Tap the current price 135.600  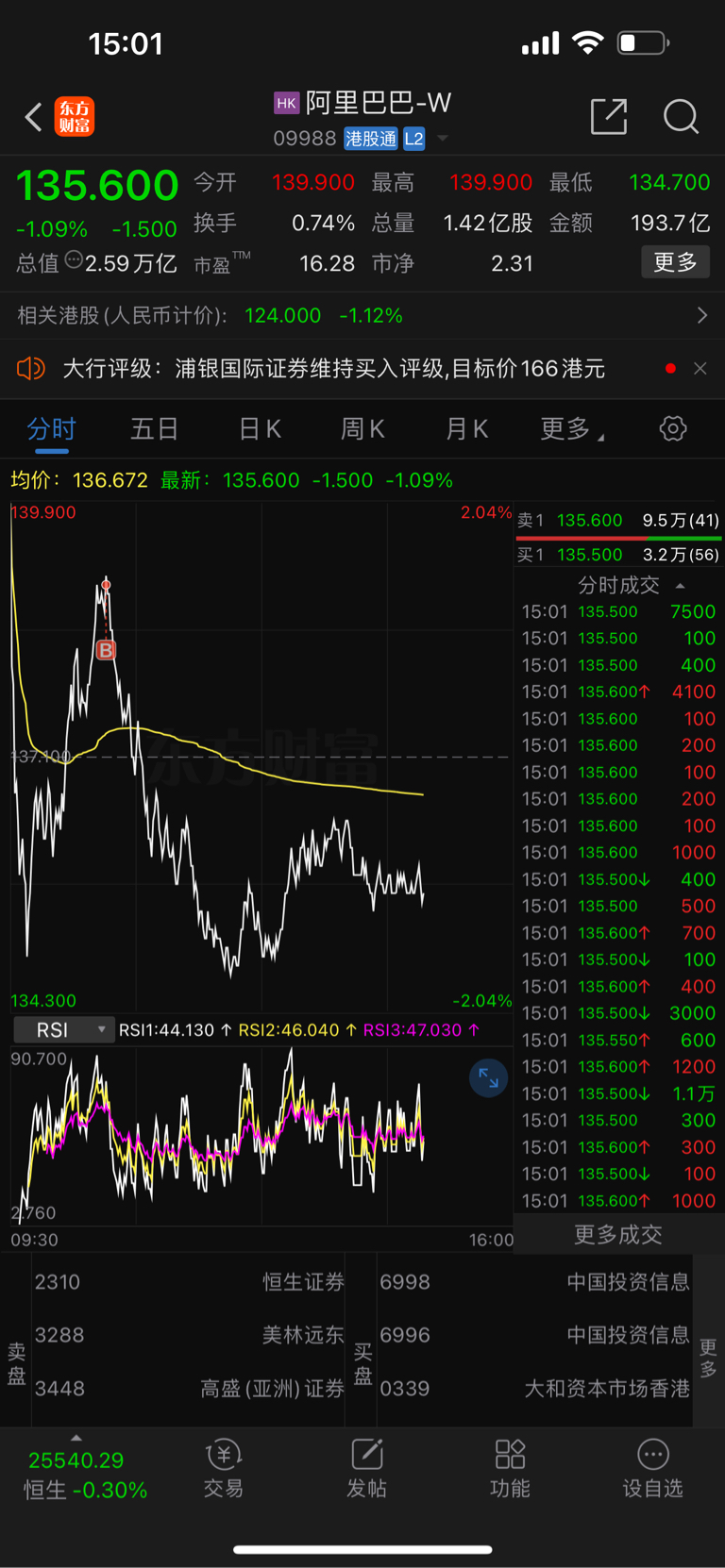coord(97,185)
